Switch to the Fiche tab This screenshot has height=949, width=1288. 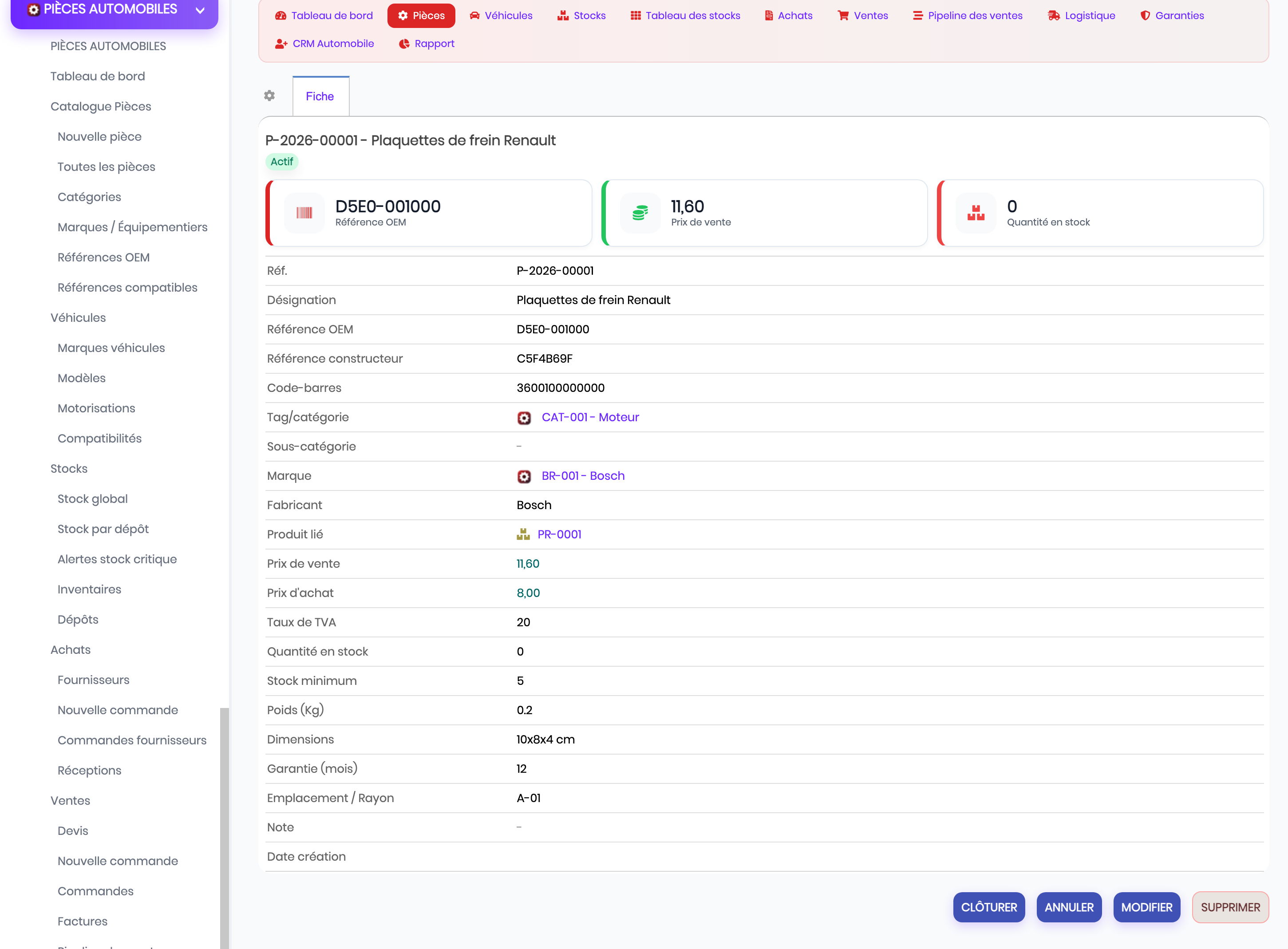(320, 96)
